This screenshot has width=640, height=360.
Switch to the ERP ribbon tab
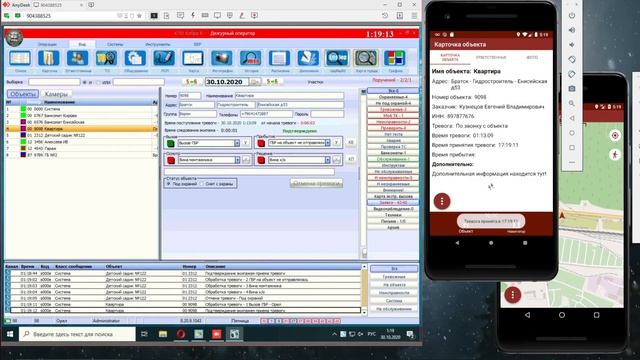coord(197,44)
